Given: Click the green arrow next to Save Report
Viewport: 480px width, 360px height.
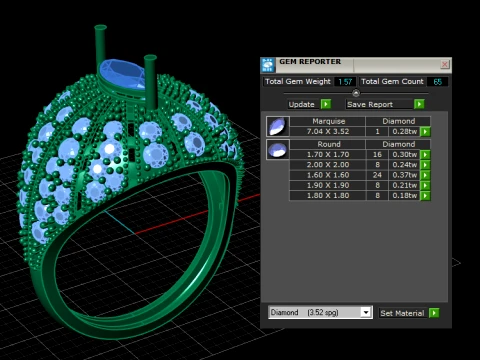Looking at the screenshot, I should point(419,104).
